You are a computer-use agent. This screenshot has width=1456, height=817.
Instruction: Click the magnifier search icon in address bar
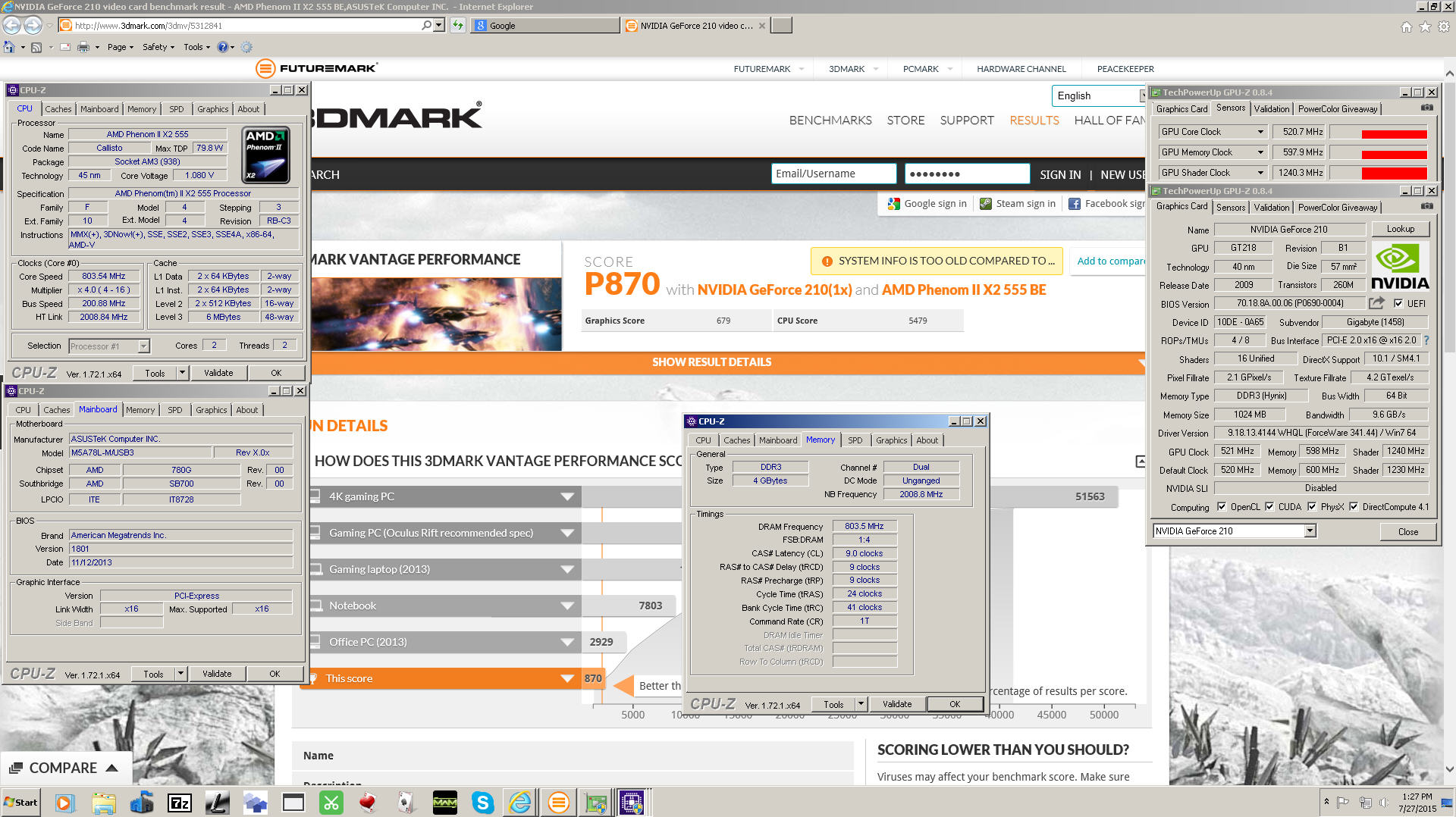[x=427, y=25]
